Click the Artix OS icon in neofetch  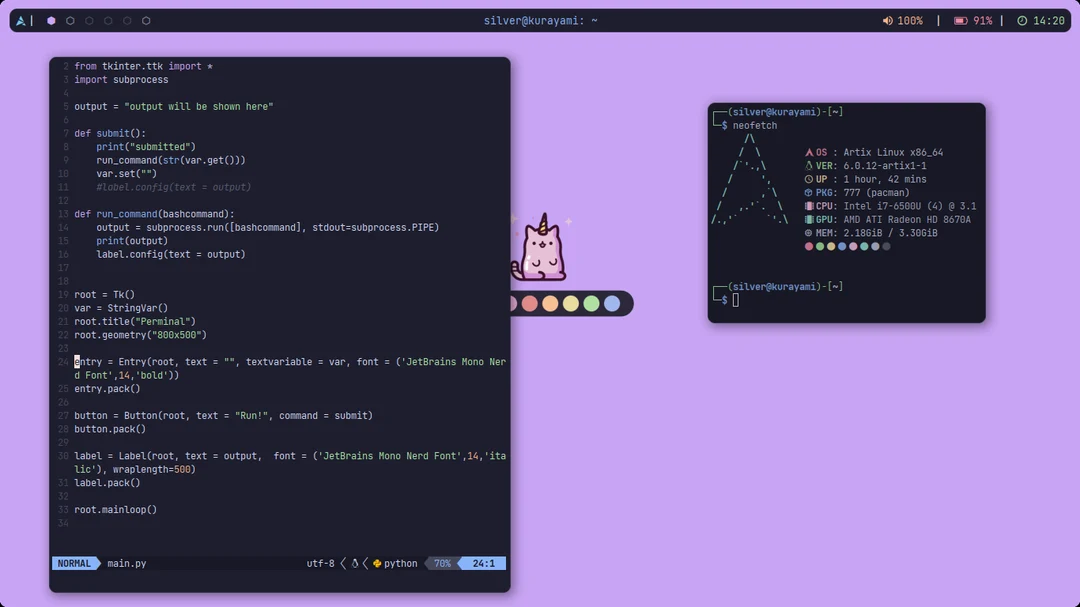pyautogui.click(x=809, y=152)
